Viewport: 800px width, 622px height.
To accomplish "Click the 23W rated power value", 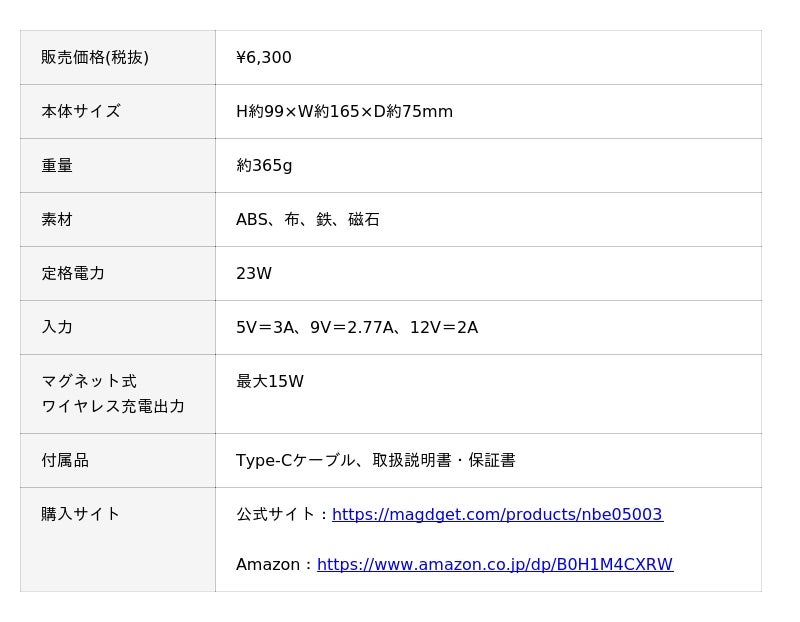I will (254, 273).
